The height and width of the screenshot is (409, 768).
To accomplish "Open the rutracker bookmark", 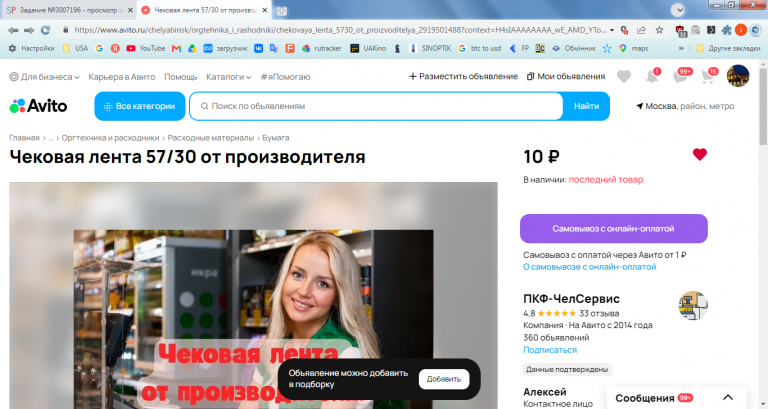I will pos(321,48).
